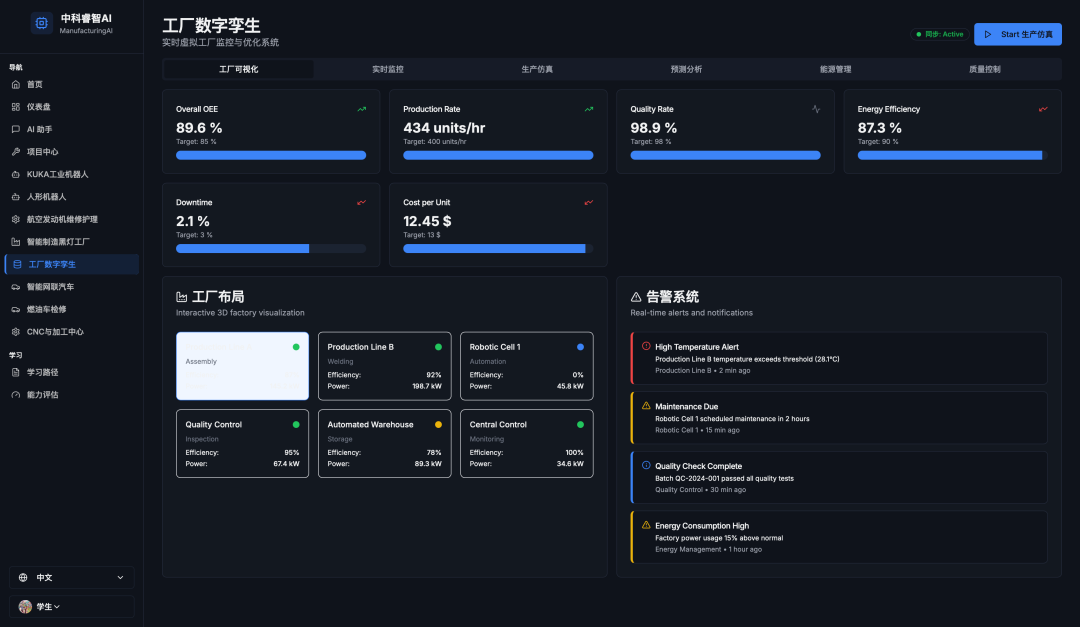Open the CNC与加工中心 gear icon
1080x627 pixels.
16,332
